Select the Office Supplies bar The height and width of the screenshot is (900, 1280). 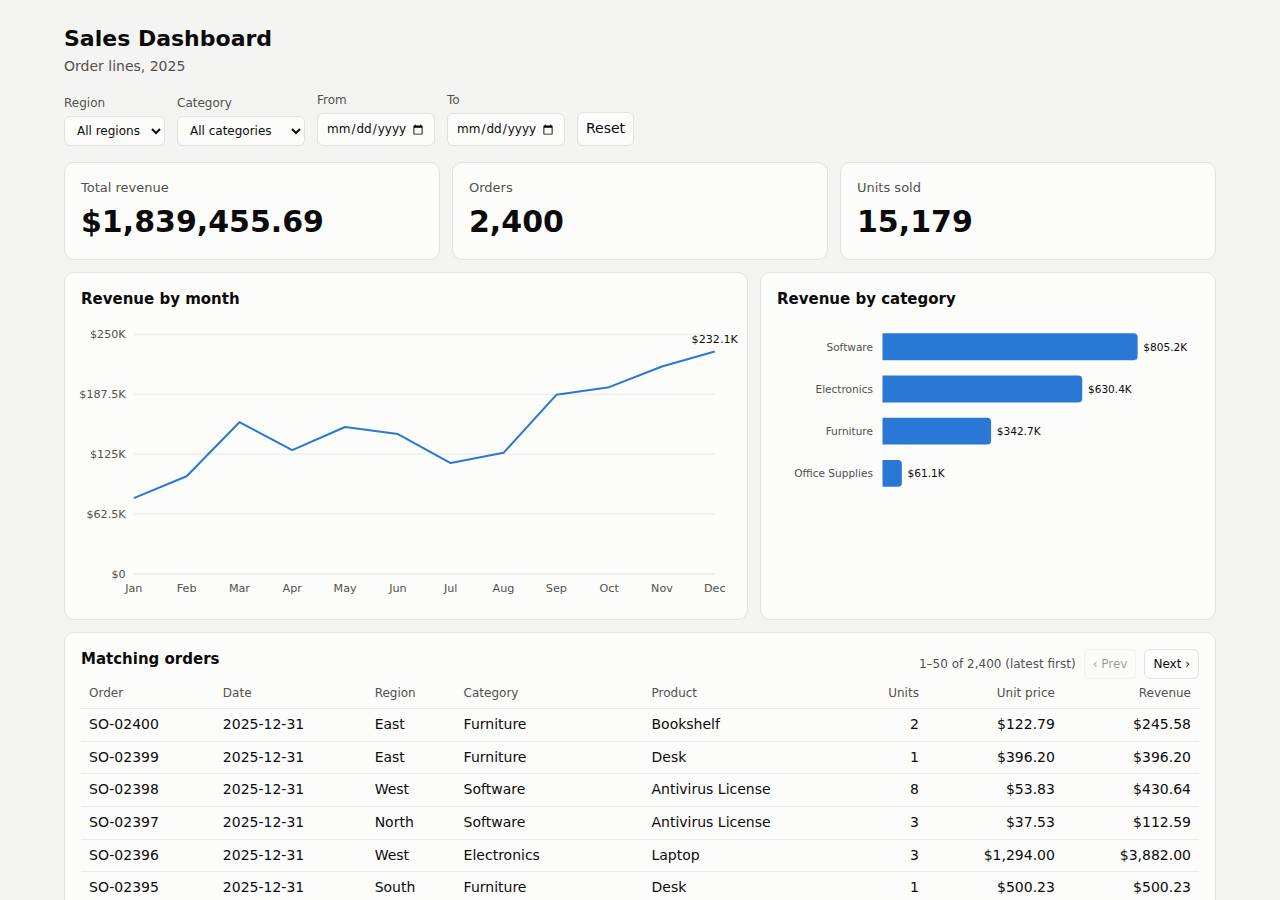click(892, 473)
